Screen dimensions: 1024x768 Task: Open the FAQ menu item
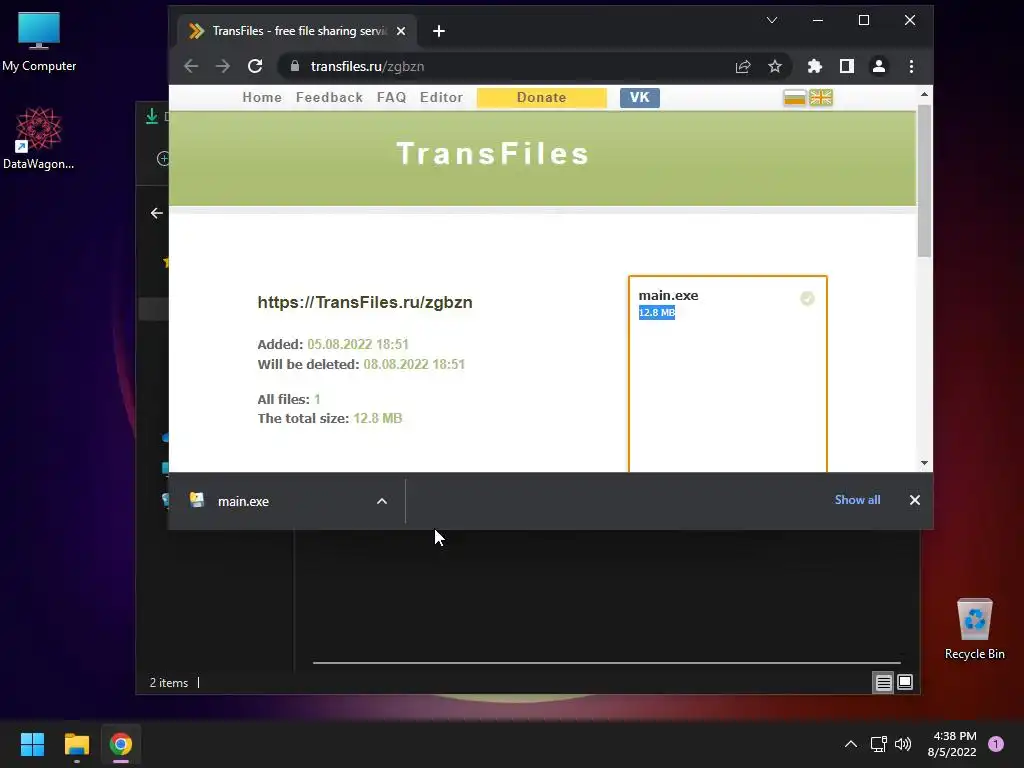click(x=391, y=97)
